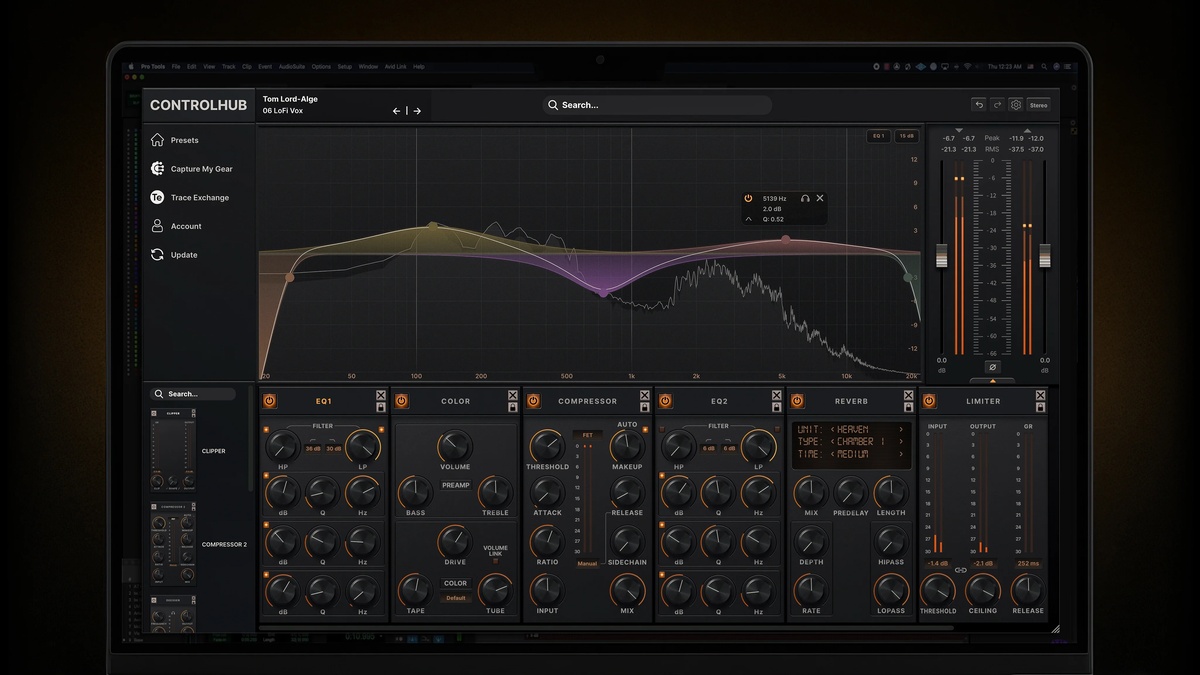Open the Pro Tools Window menu

coord(368,67)
